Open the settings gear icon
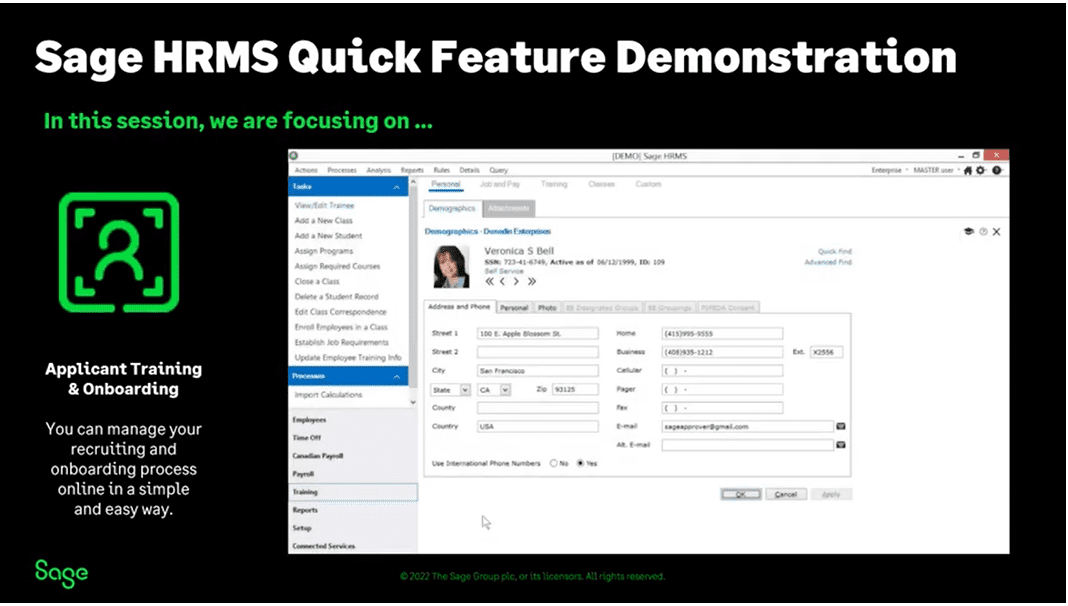The width and height of the screenshot is (1068, 606). [x=980, y=171]
